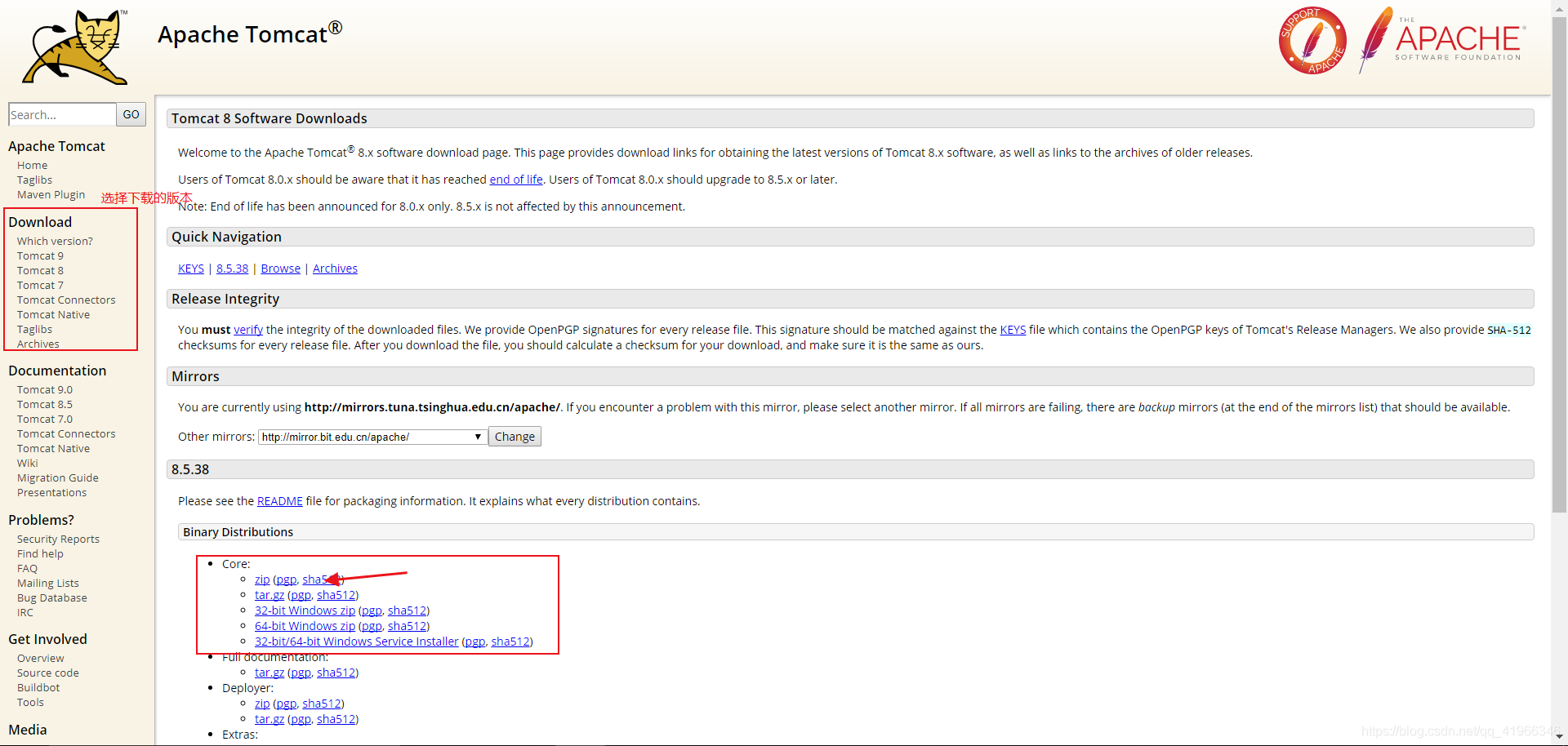
Task: Download the 64-bit Windows zip
Action: 305,626
